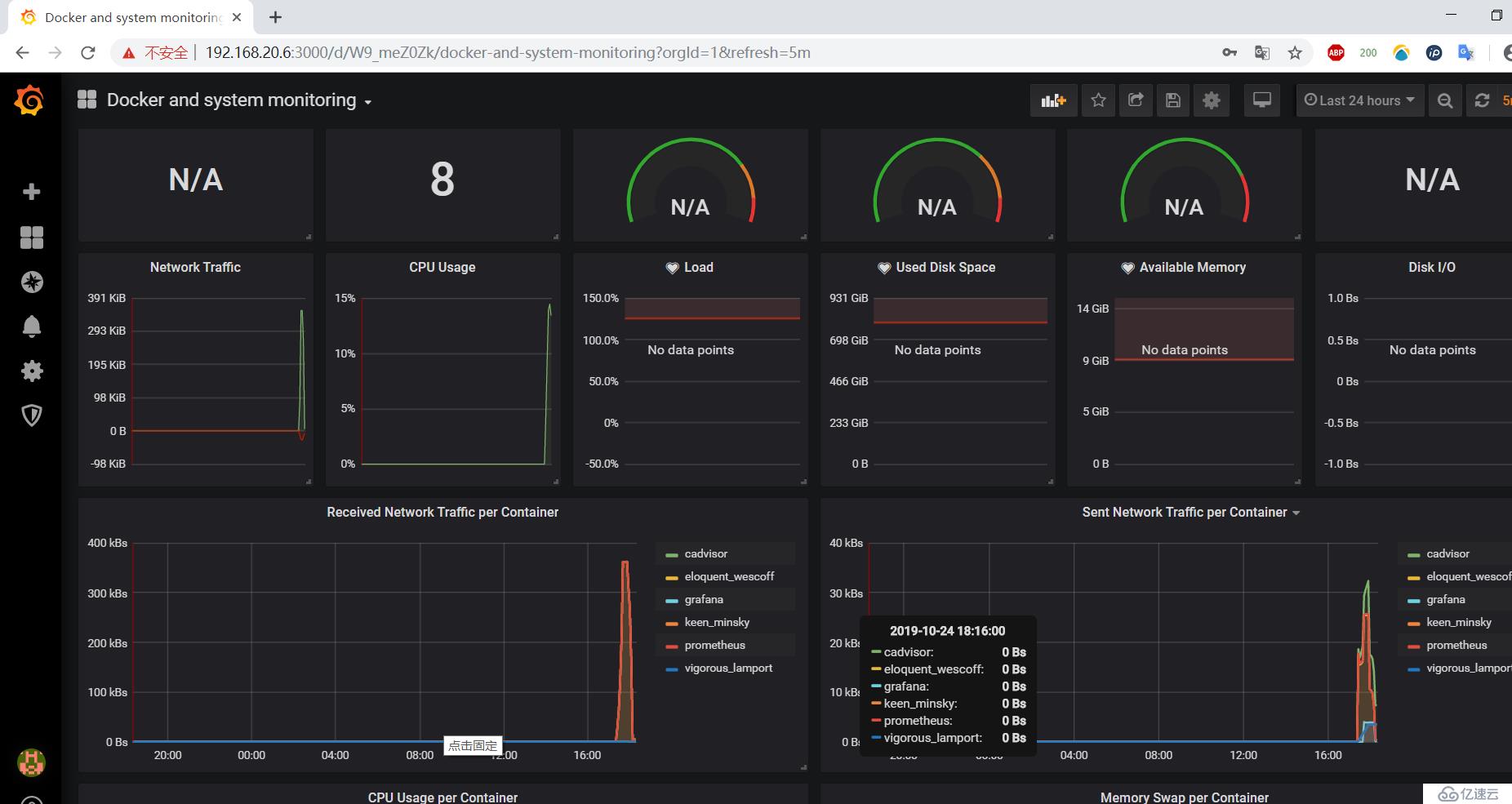Viewport: 1512px width, 804px height.
Task: Open the Create plus menu in sidebar
Action: pyautogui.click(x=31, y=192)
